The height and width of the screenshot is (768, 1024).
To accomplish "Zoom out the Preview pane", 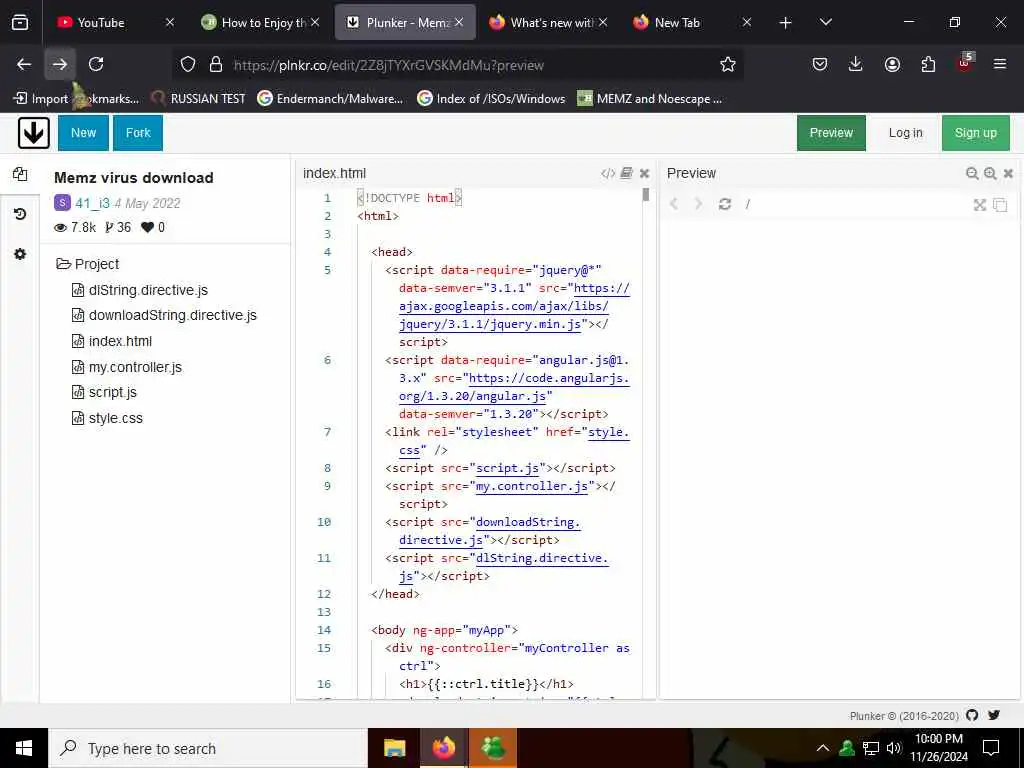I will (x=972, y=174).
